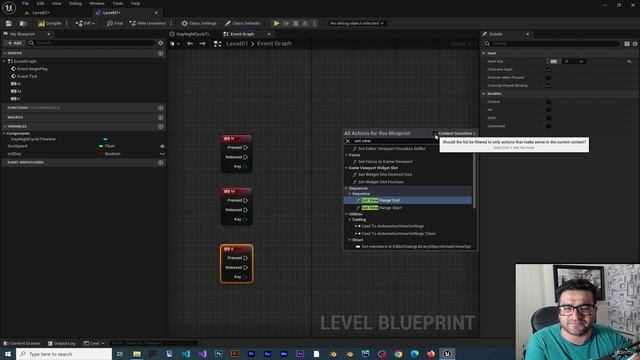Toggle Execute when Paused checkbox

pos(548,78)
